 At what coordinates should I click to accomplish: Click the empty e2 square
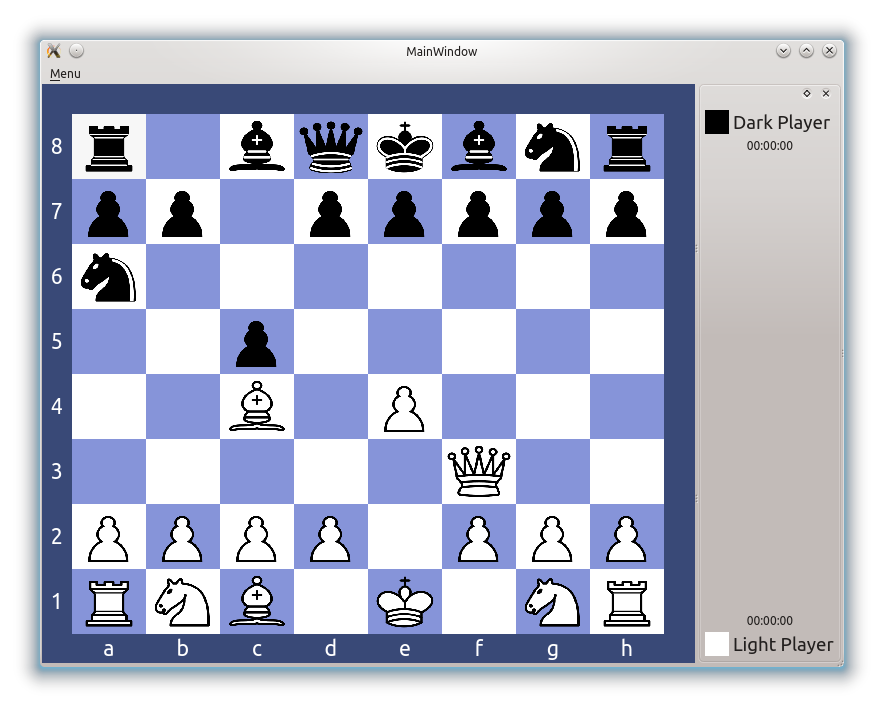405,537
